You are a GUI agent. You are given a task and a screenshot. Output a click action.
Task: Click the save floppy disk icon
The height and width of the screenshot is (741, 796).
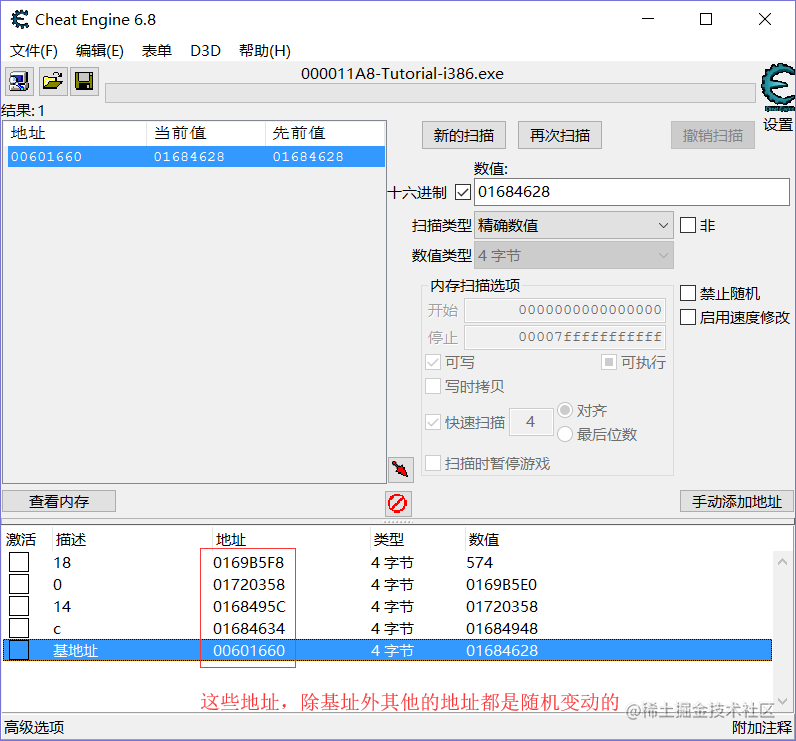[x=84, y=81]
